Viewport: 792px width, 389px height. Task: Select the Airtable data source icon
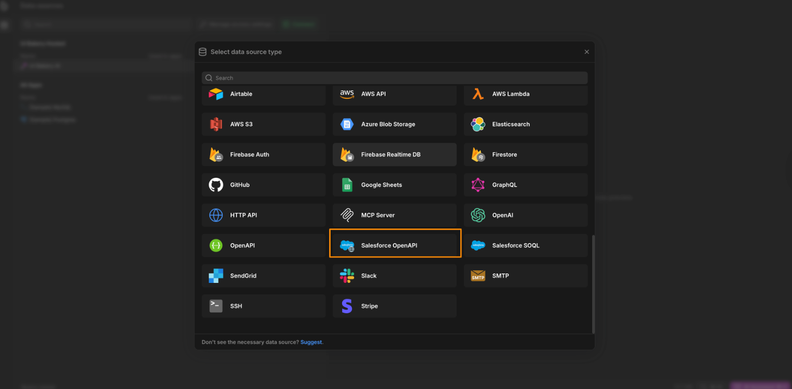click(216, 94)
